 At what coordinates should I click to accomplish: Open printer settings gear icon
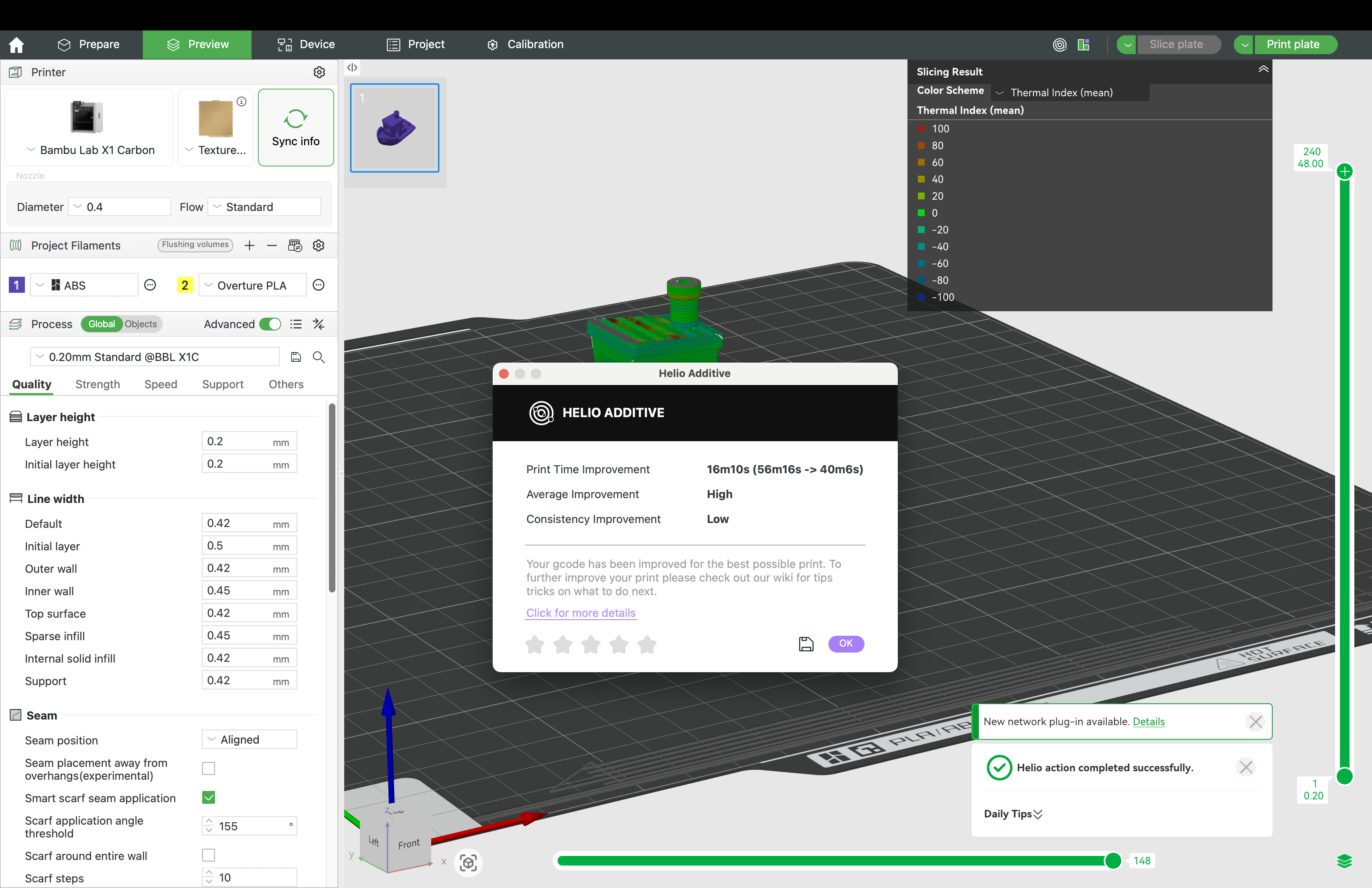coord(319,72)
